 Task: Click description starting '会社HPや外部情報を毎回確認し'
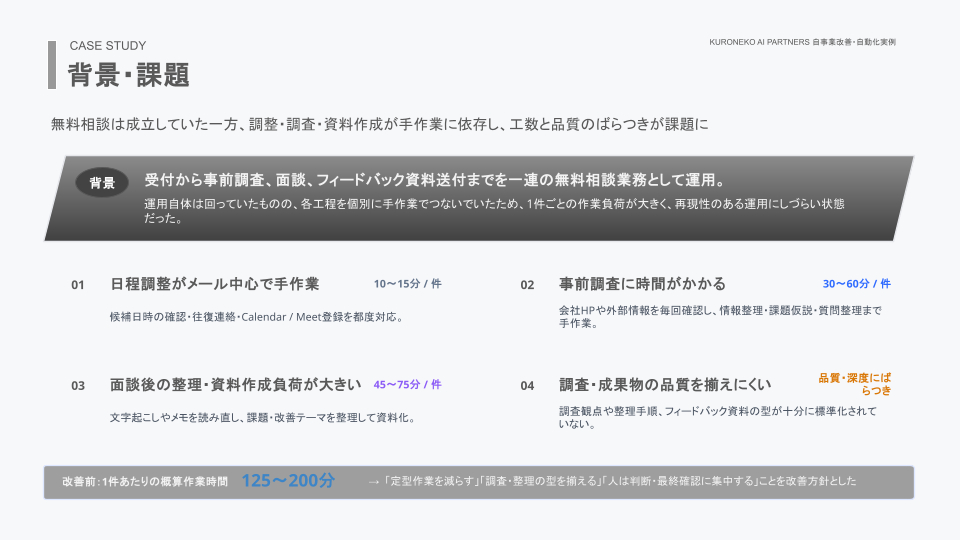720,317
